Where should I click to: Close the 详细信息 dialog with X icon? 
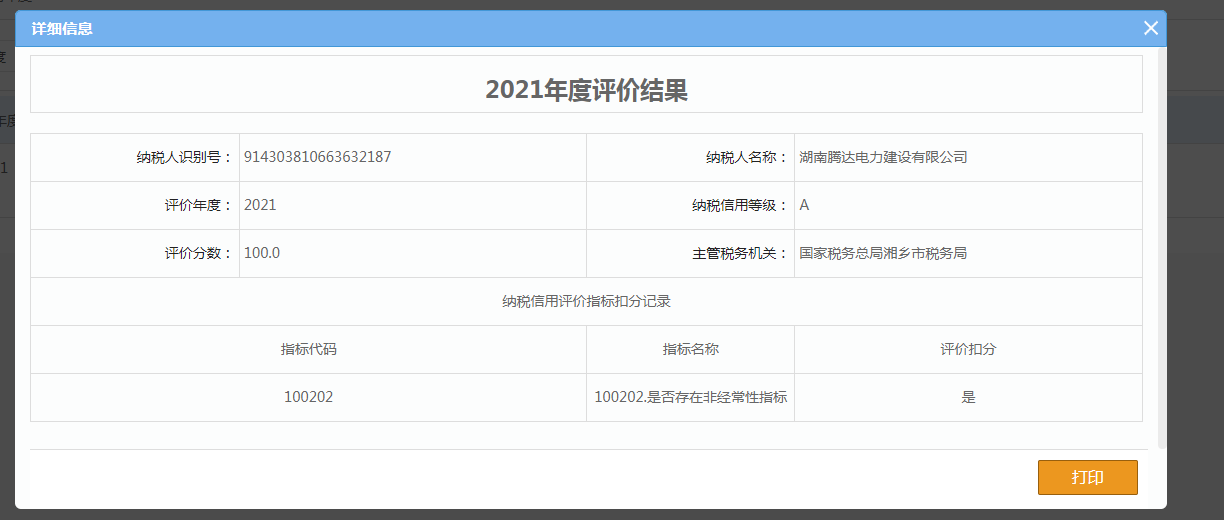1150,28
